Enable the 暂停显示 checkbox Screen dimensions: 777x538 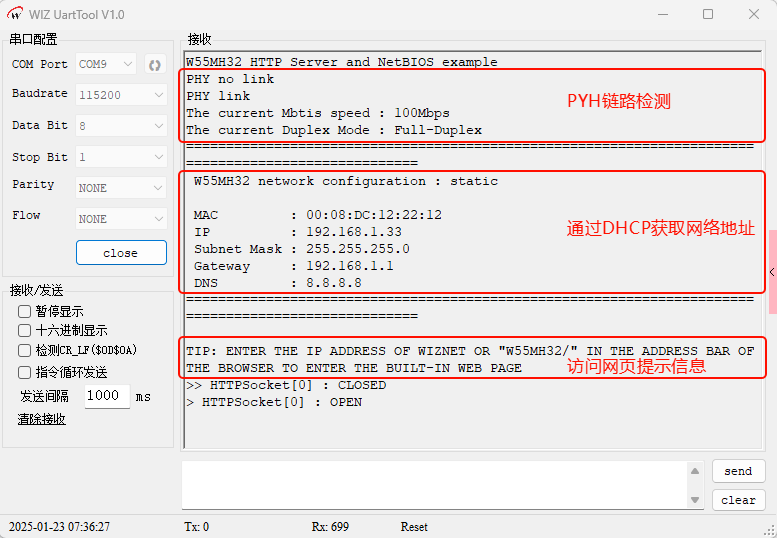coord(25,311)
